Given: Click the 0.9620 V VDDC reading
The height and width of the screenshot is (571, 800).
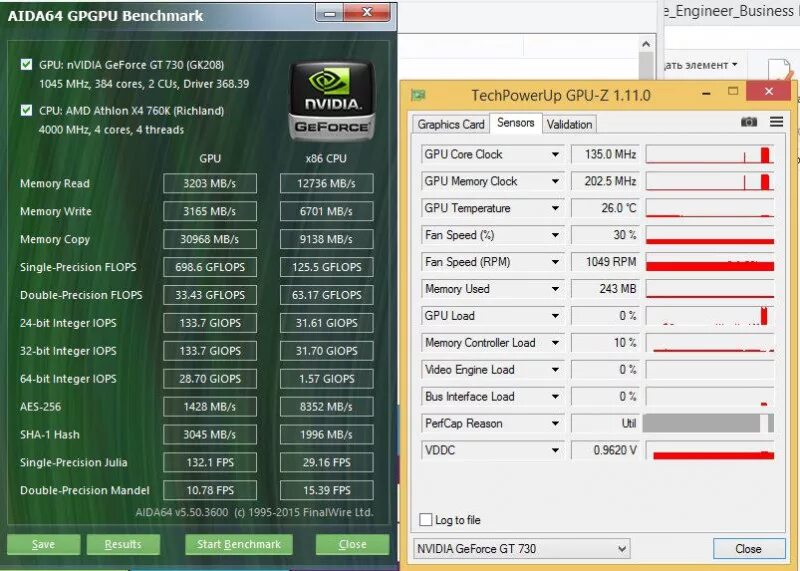Looking at the screenshot, I should (x=605, y=451).
